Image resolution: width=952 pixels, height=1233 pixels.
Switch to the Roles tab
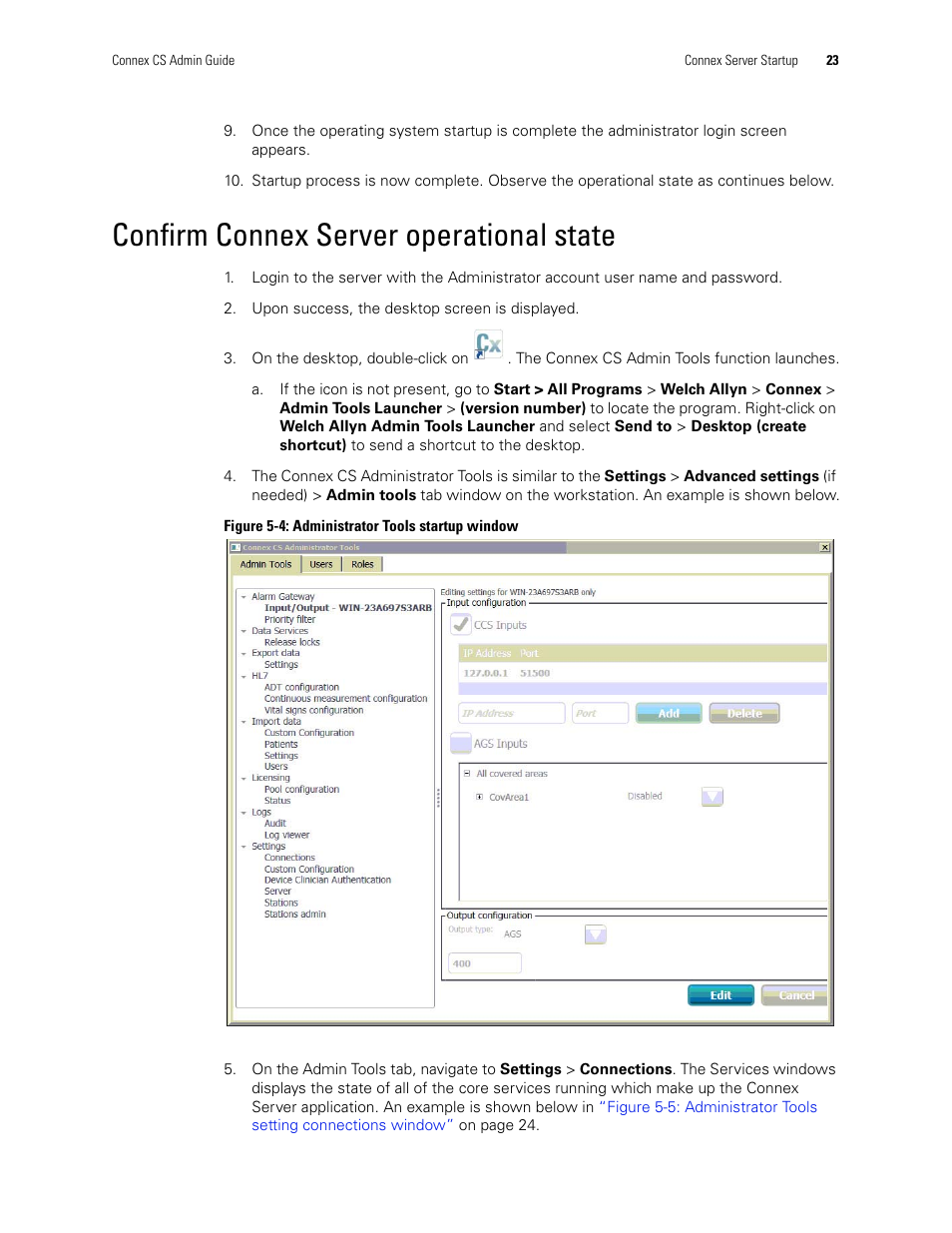point(362,564)
